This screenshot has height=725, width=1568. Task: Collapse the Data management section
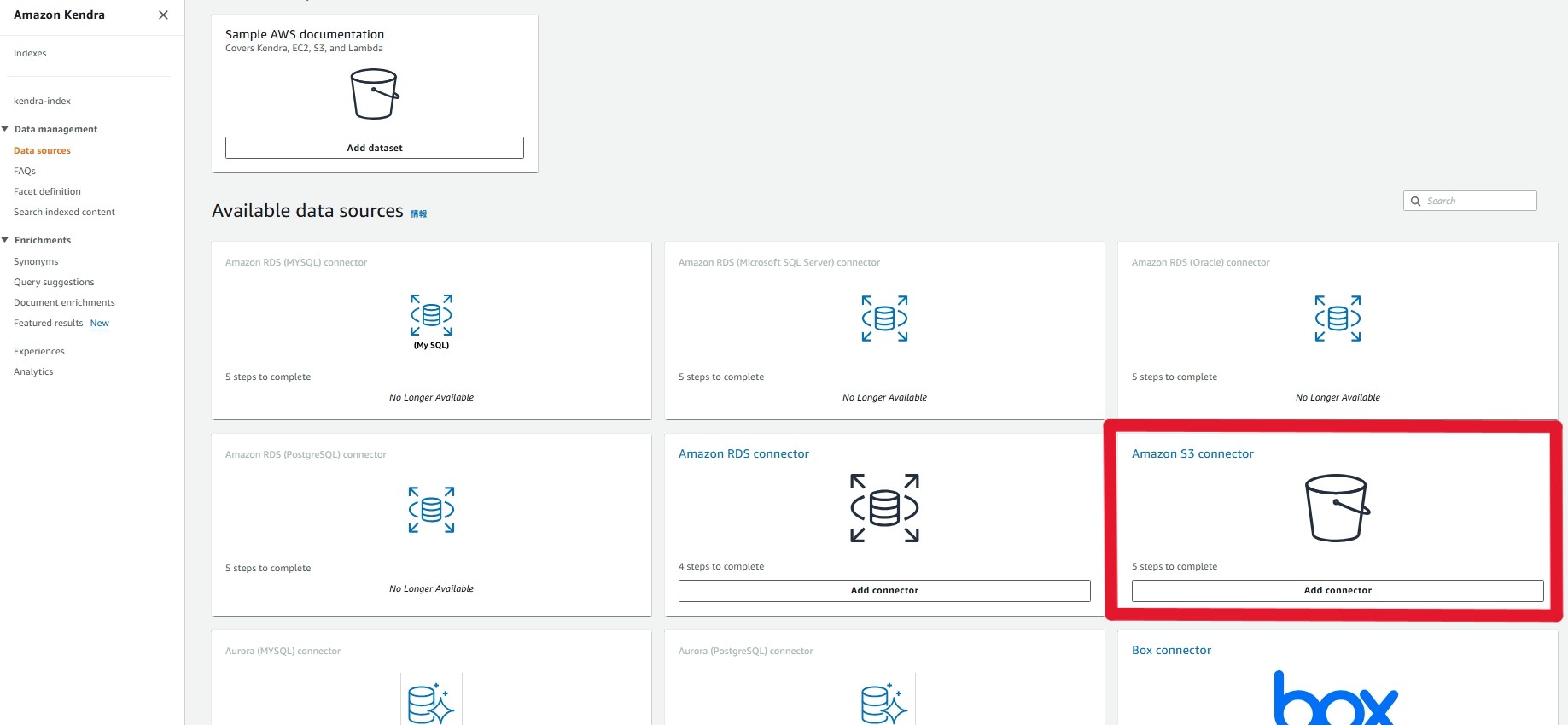5,129
